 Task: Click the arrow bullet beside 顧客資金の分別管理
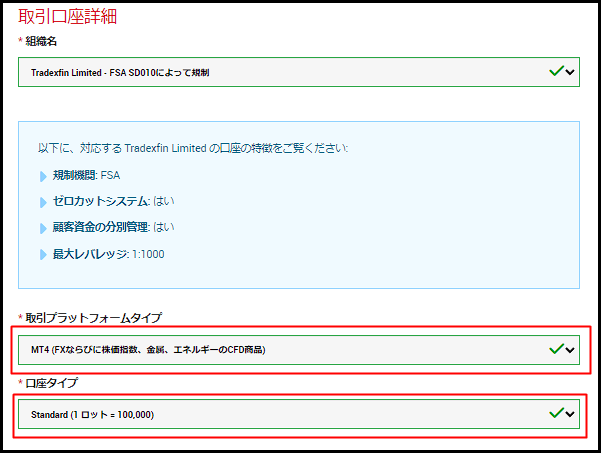(x=43, y=228)
